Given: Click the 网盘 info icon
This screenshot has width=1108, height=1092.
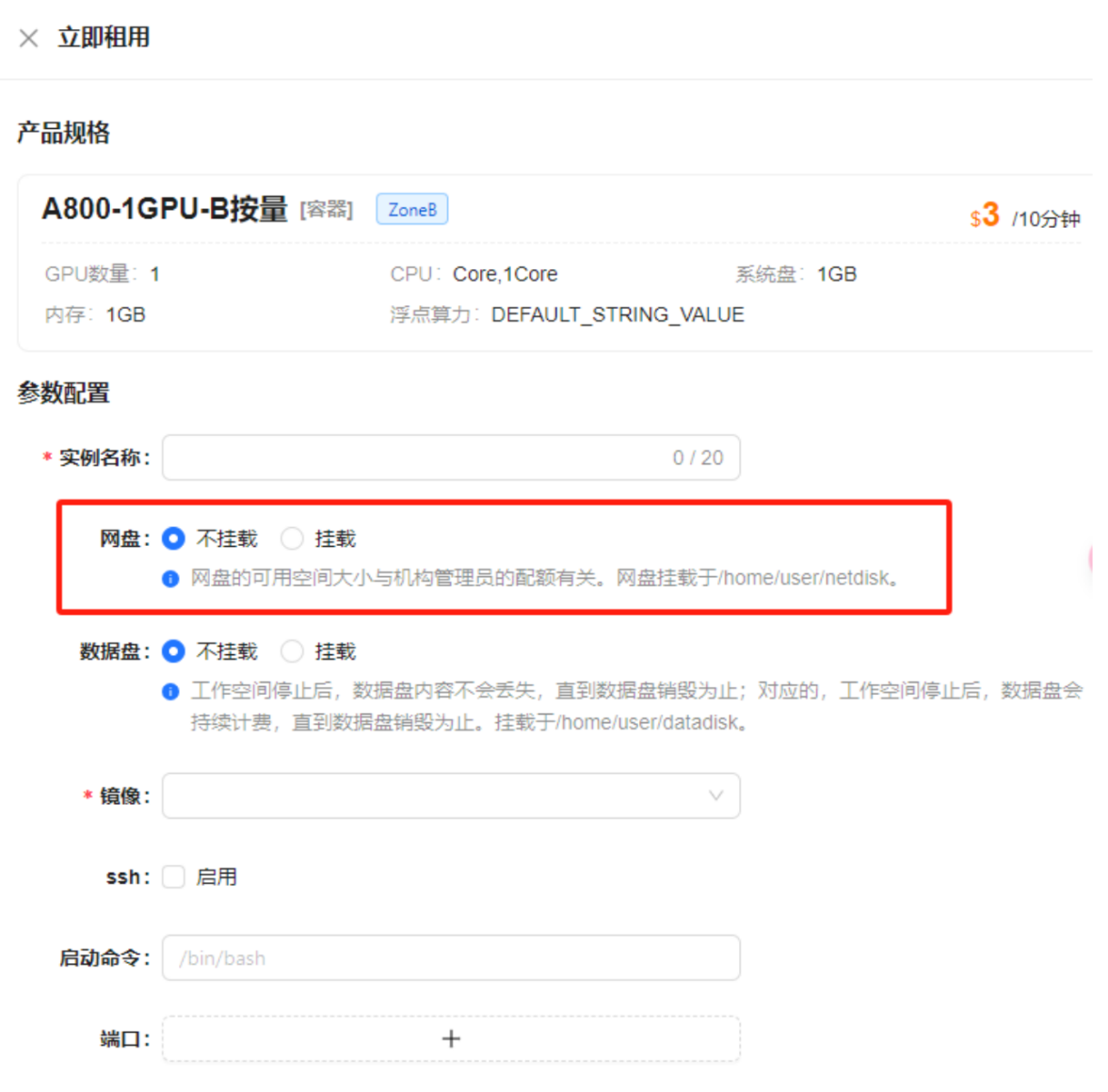Looking at the screenshot, I should 170,578.
